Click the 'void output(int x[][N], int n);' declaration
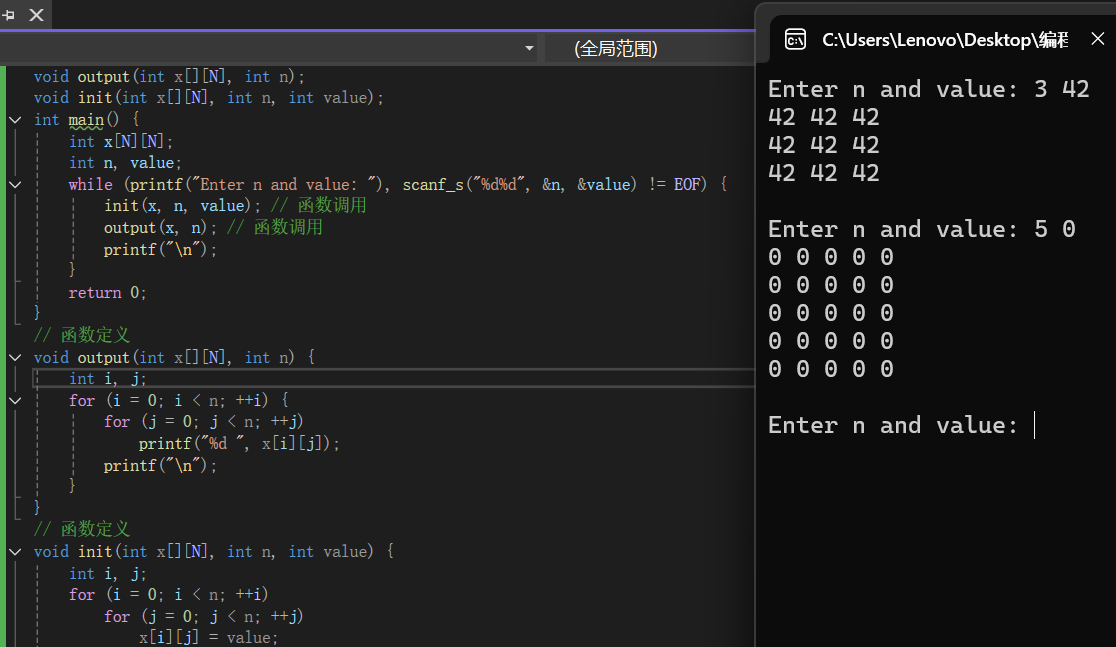The height and width of the screenshot is (647, 1116). click(x=169, y=76)
